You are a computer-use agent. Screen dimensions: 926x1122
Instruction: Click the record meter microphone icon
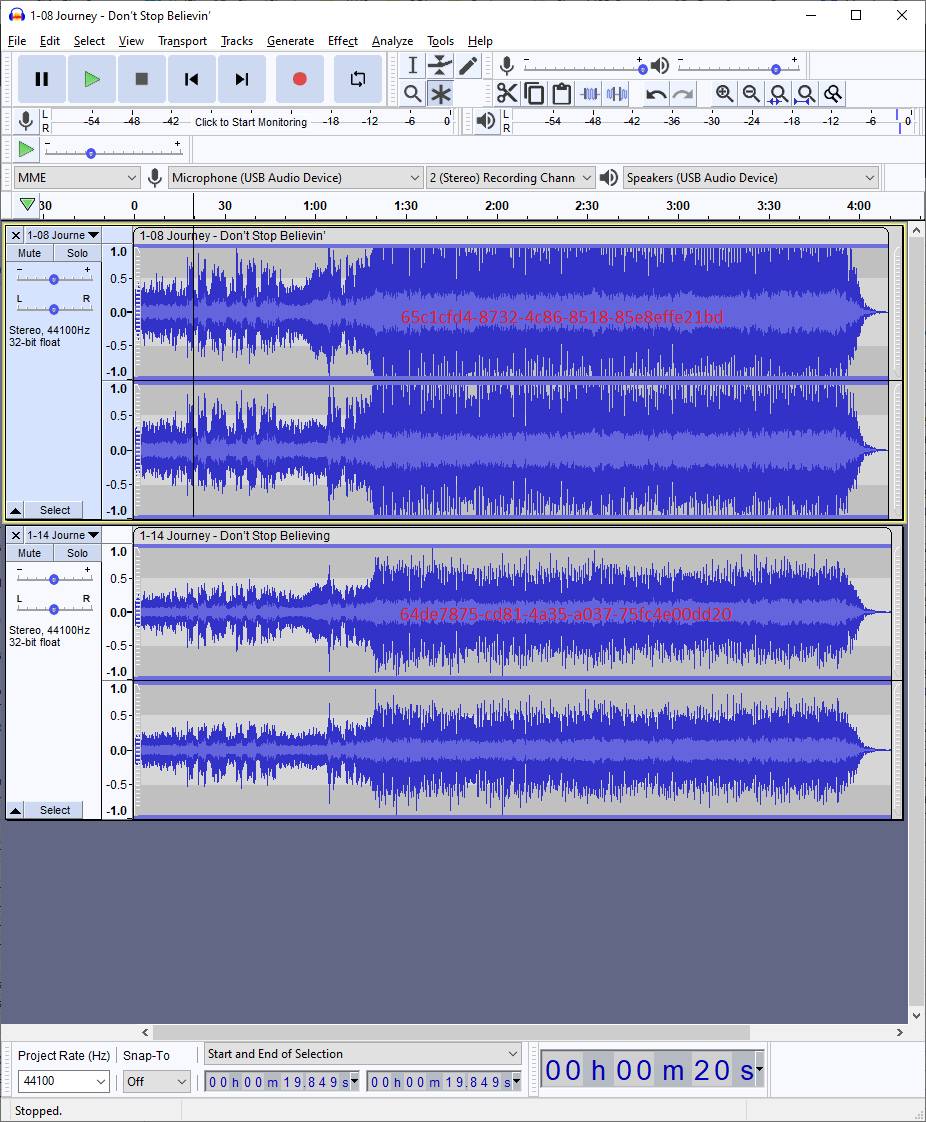(26, 121)
